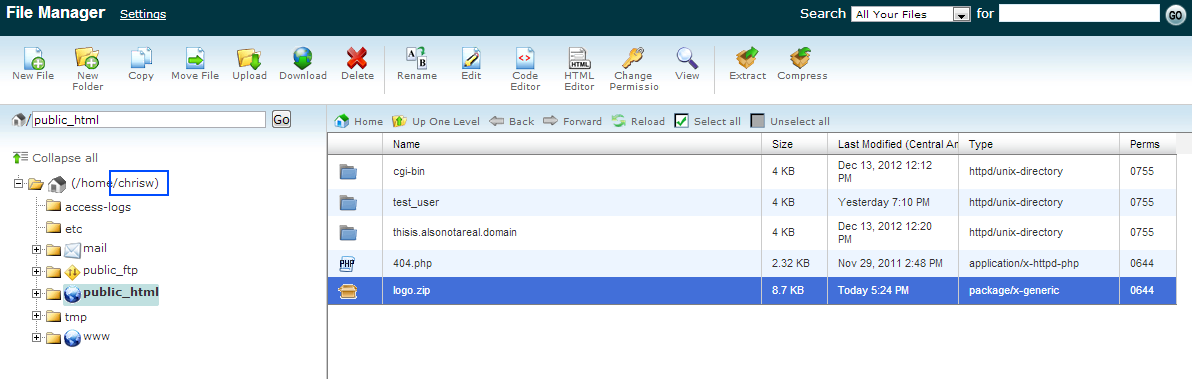The height and width of the screenshot is (379, 1192).
Task: Select thisis.alsonotareal.domain row name
Action: 455,233
